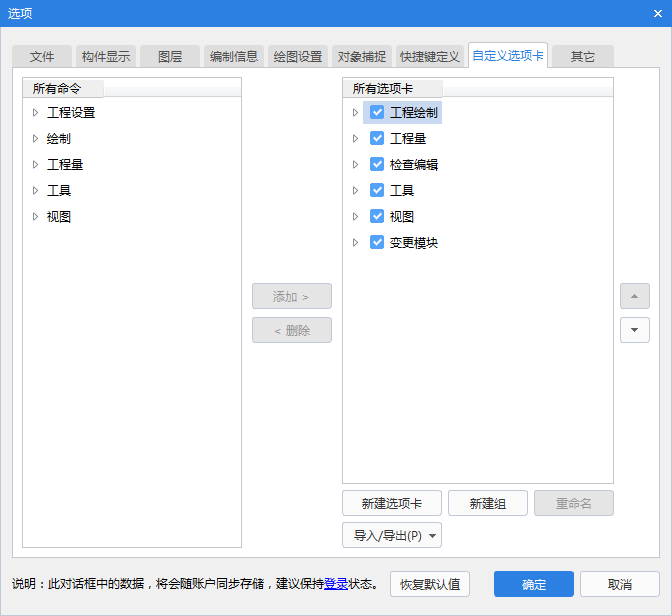
Task: Expand 工程设置 in the commands list
Action: (x=35, y=113)
